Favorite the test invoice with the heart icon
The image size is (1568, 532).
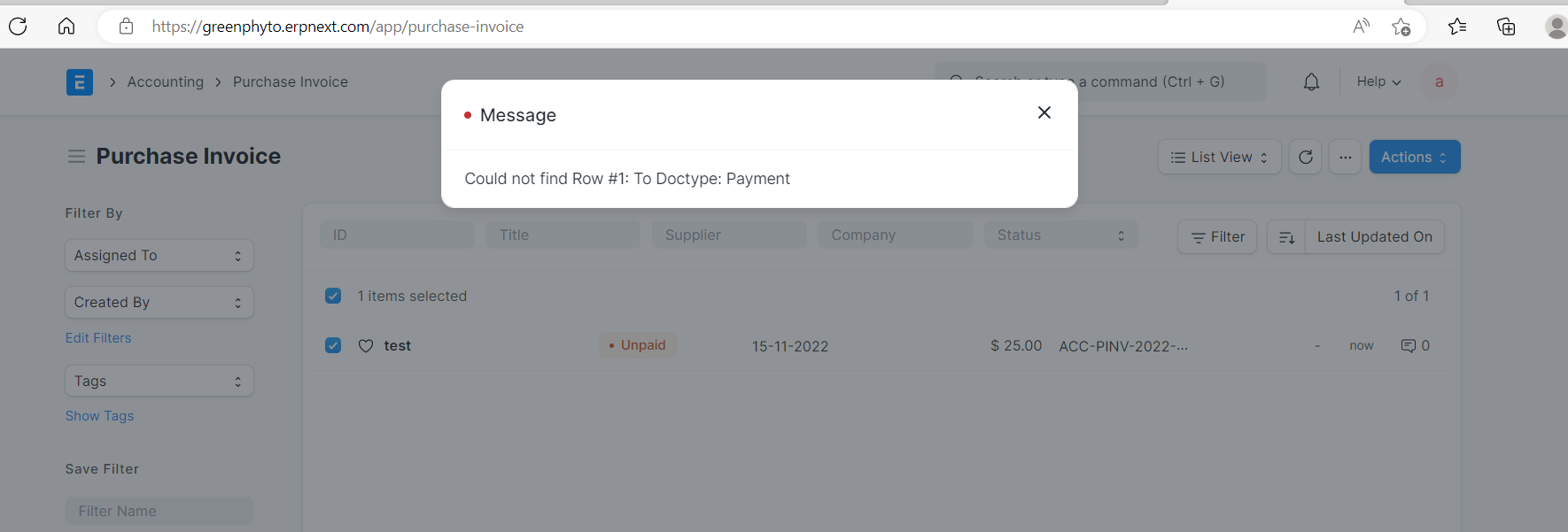[365, 345]
